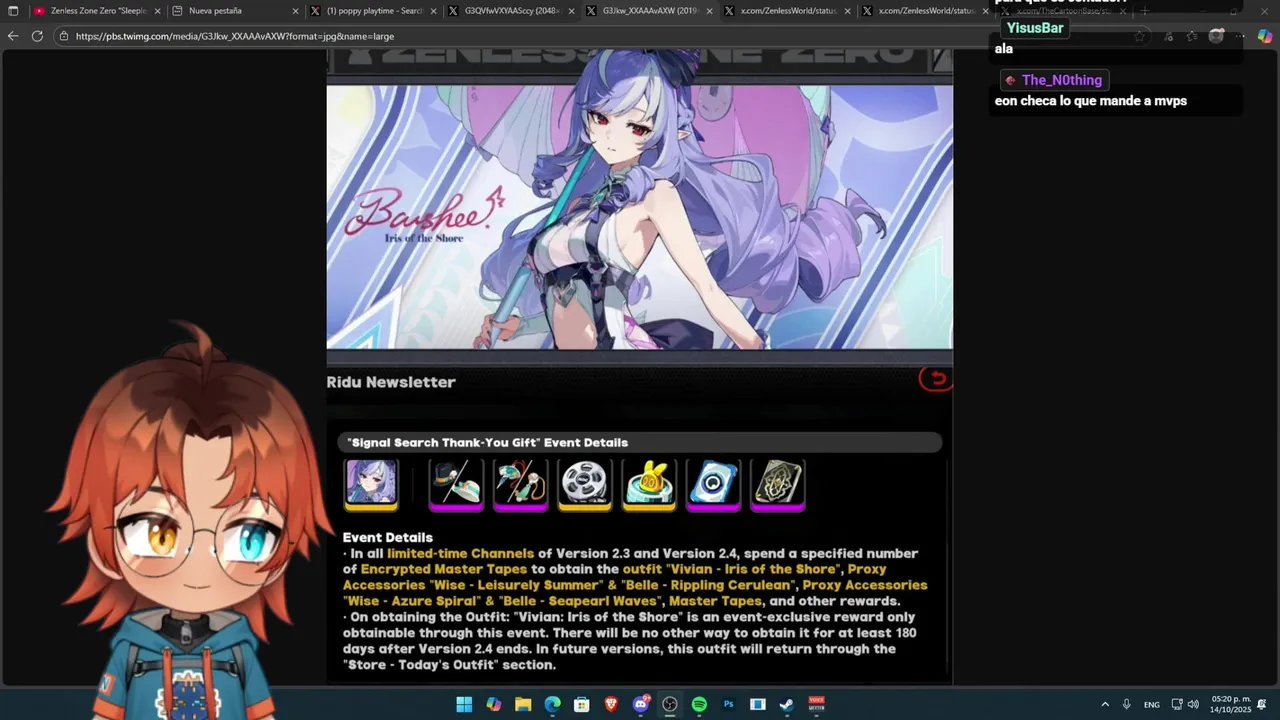The width and height of the screenshot is (1280, 720).
Task: Click the "Event Details" bold heading
Action: point(388,537)
